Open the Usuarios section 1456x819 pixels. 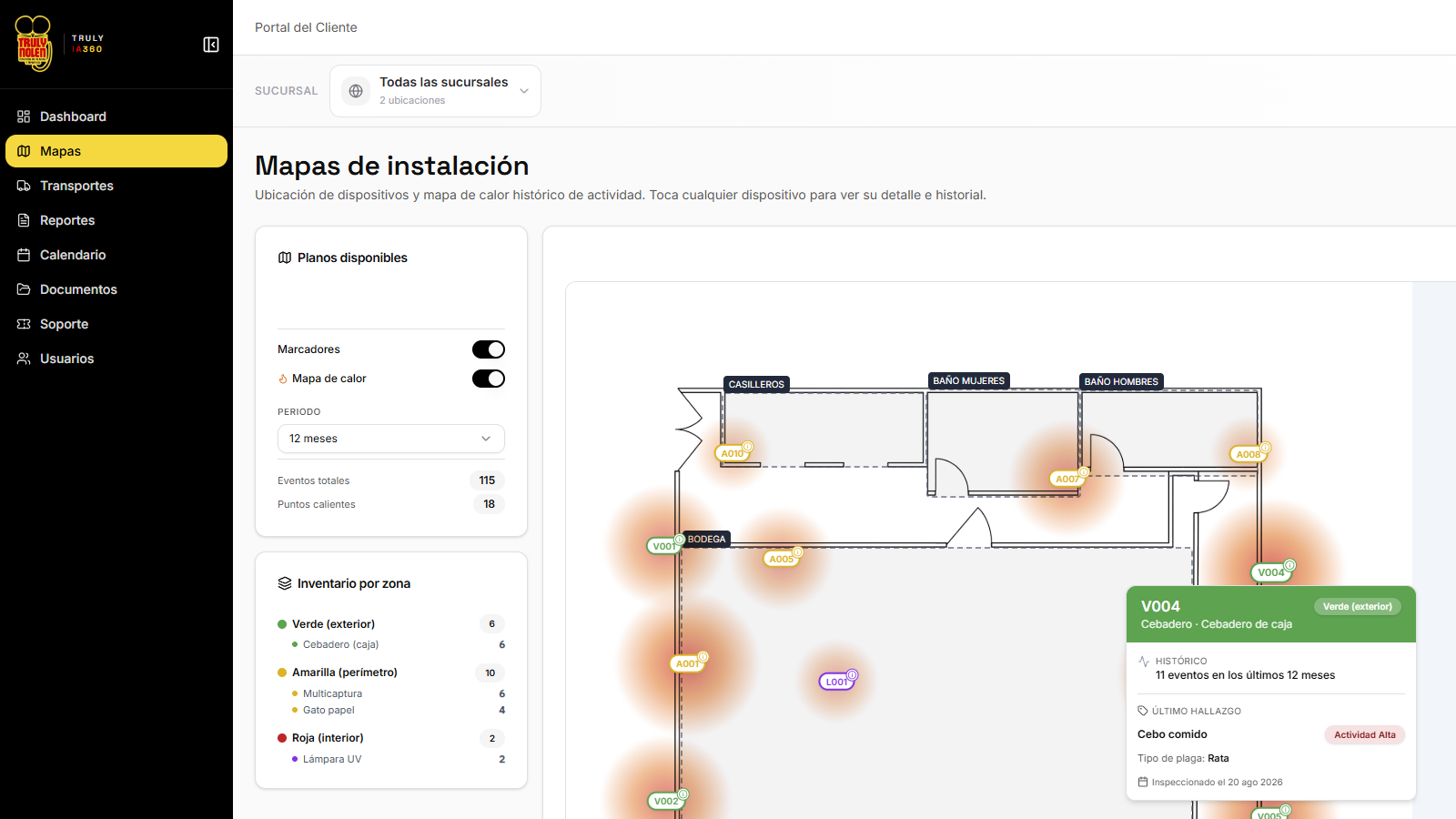(116, 359)
